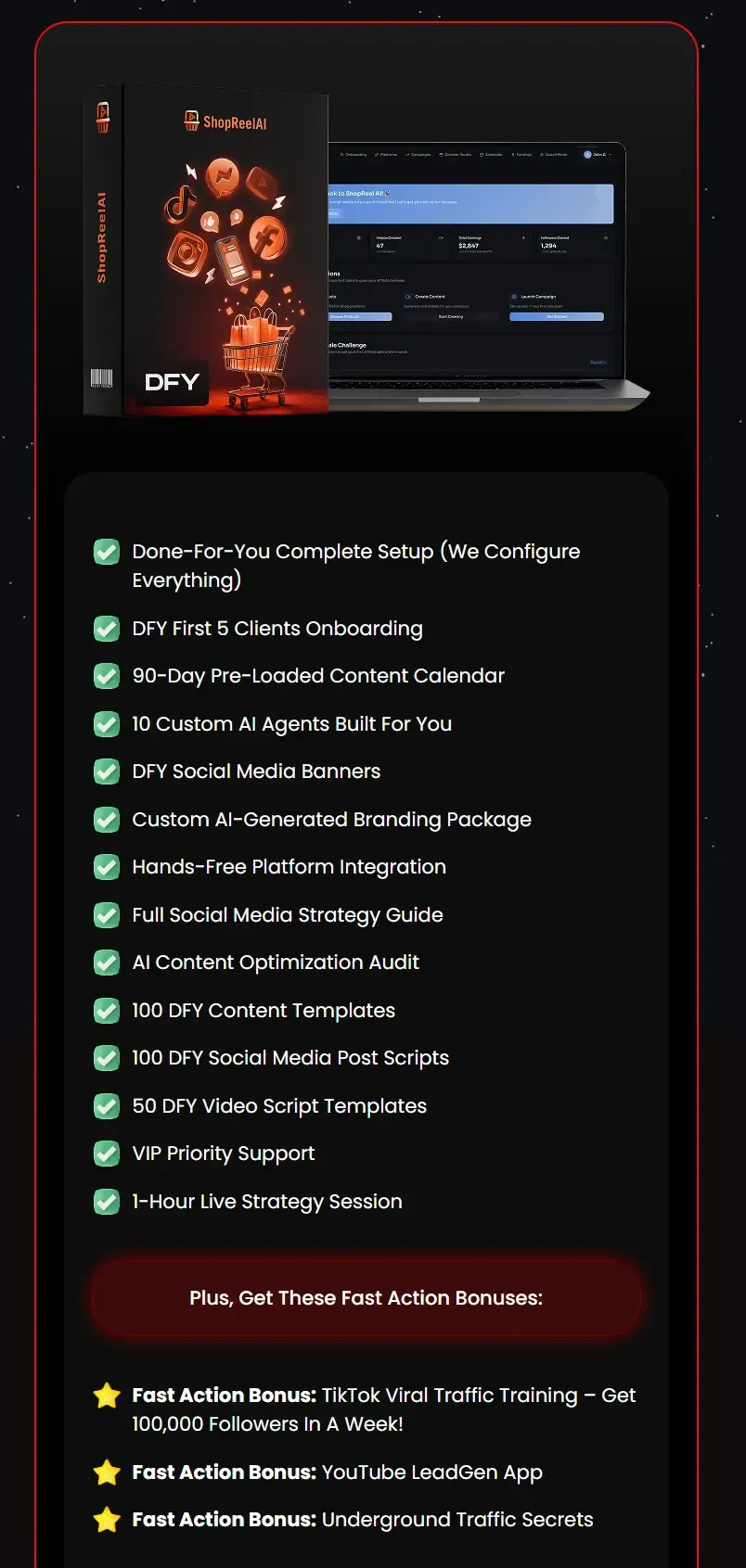This screenshot has width=746, height=1568.
Task: Toggle checkmark next to AI Content Optimization Audit
Action: 107,962
